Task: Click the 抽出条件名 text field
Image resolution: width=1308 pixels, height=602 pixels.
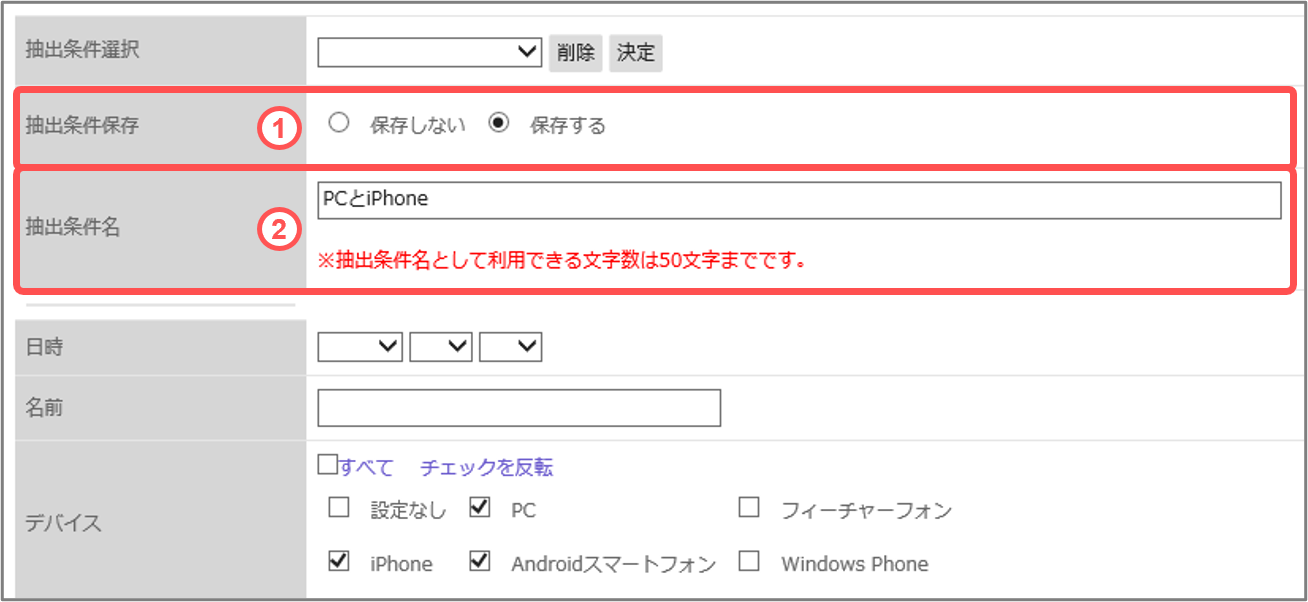Action: coord(799,200)
